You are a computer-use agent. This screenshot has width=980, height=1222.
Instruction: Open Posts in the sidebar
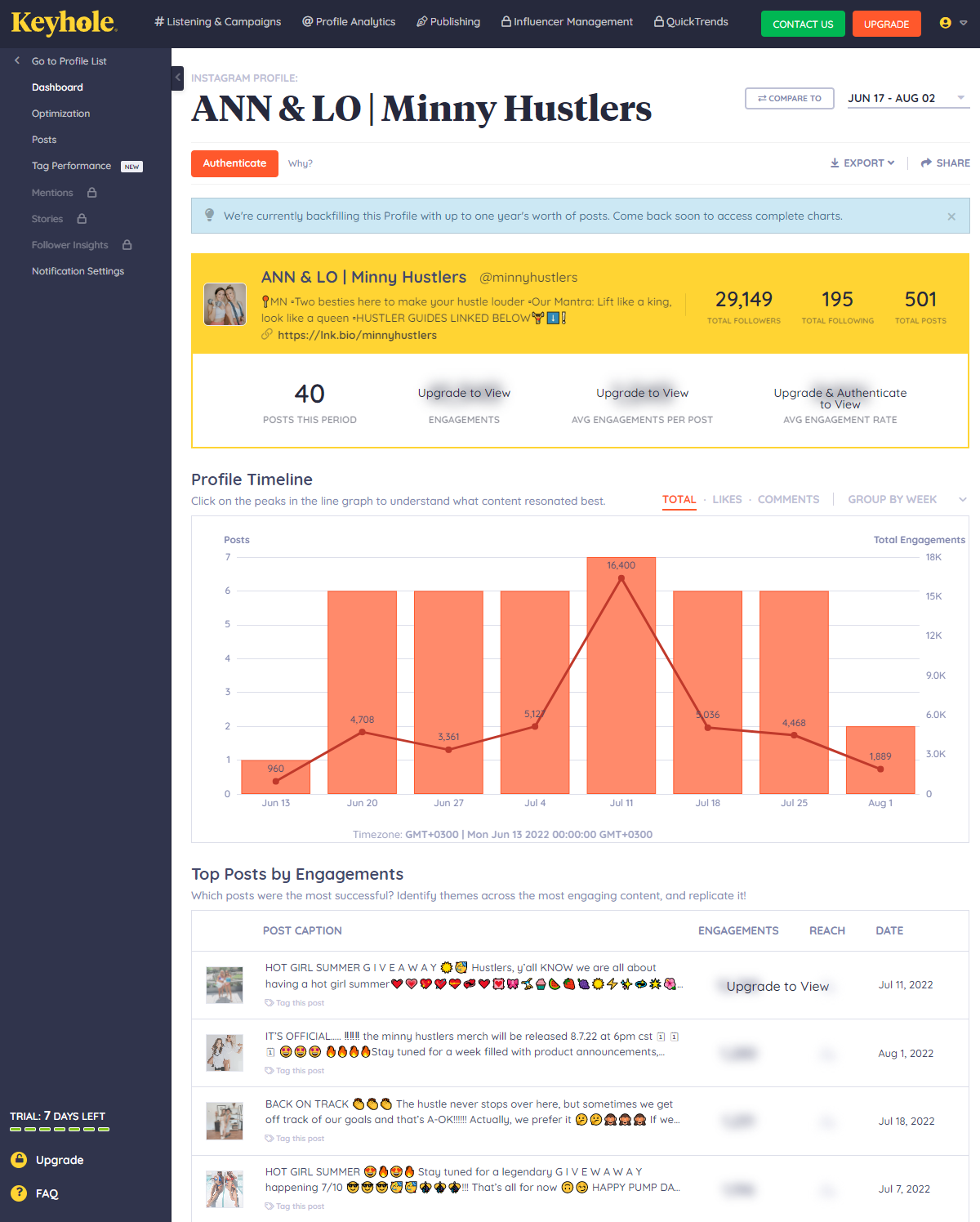[44, 140]
